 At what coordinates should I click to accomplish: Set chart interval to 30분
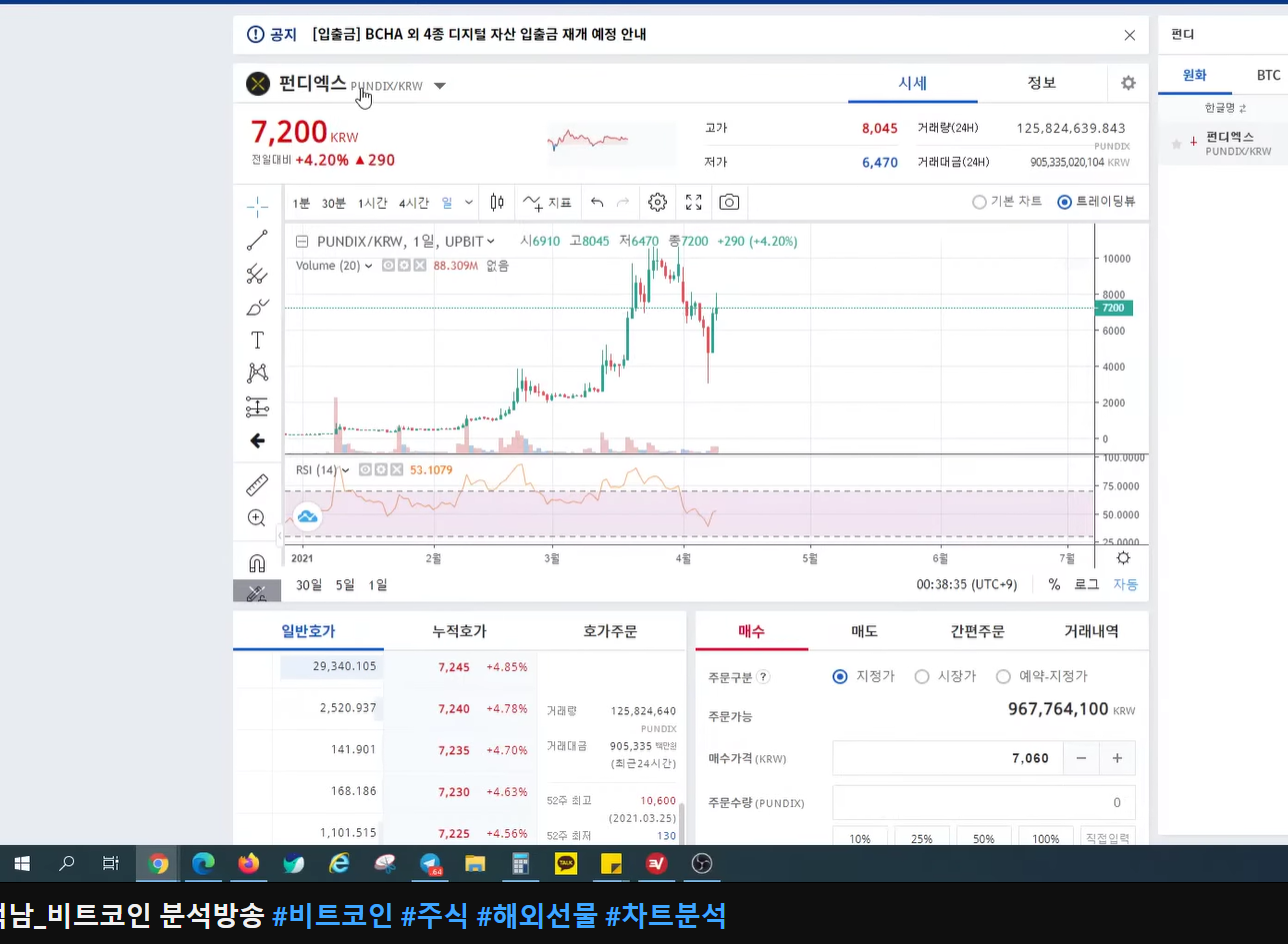(x=334, y=202)
